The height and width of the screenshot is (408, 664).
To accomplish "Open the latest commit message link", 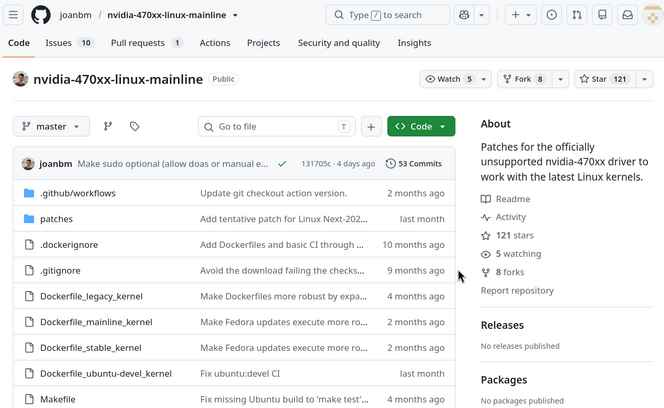I will coord(173,164).
